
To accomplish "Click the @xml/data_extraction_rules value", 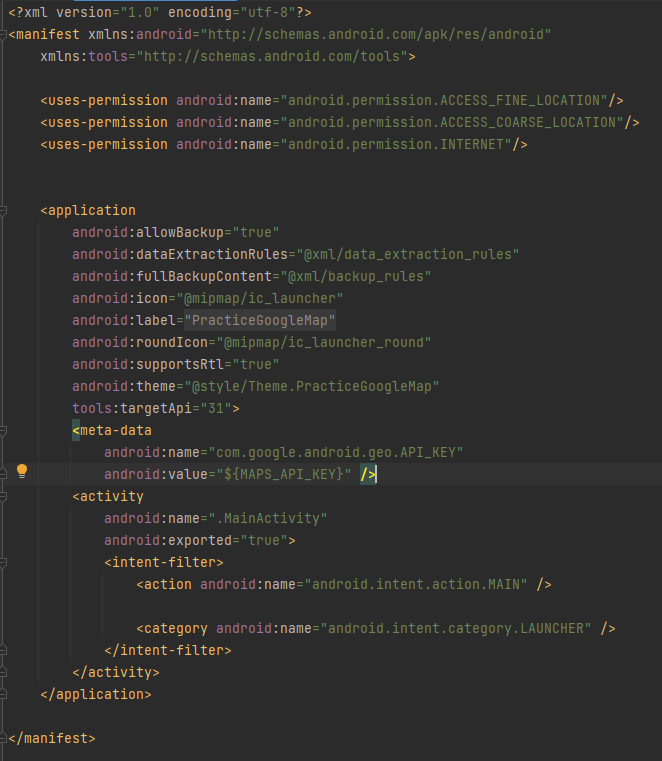I will click(408, 254).
